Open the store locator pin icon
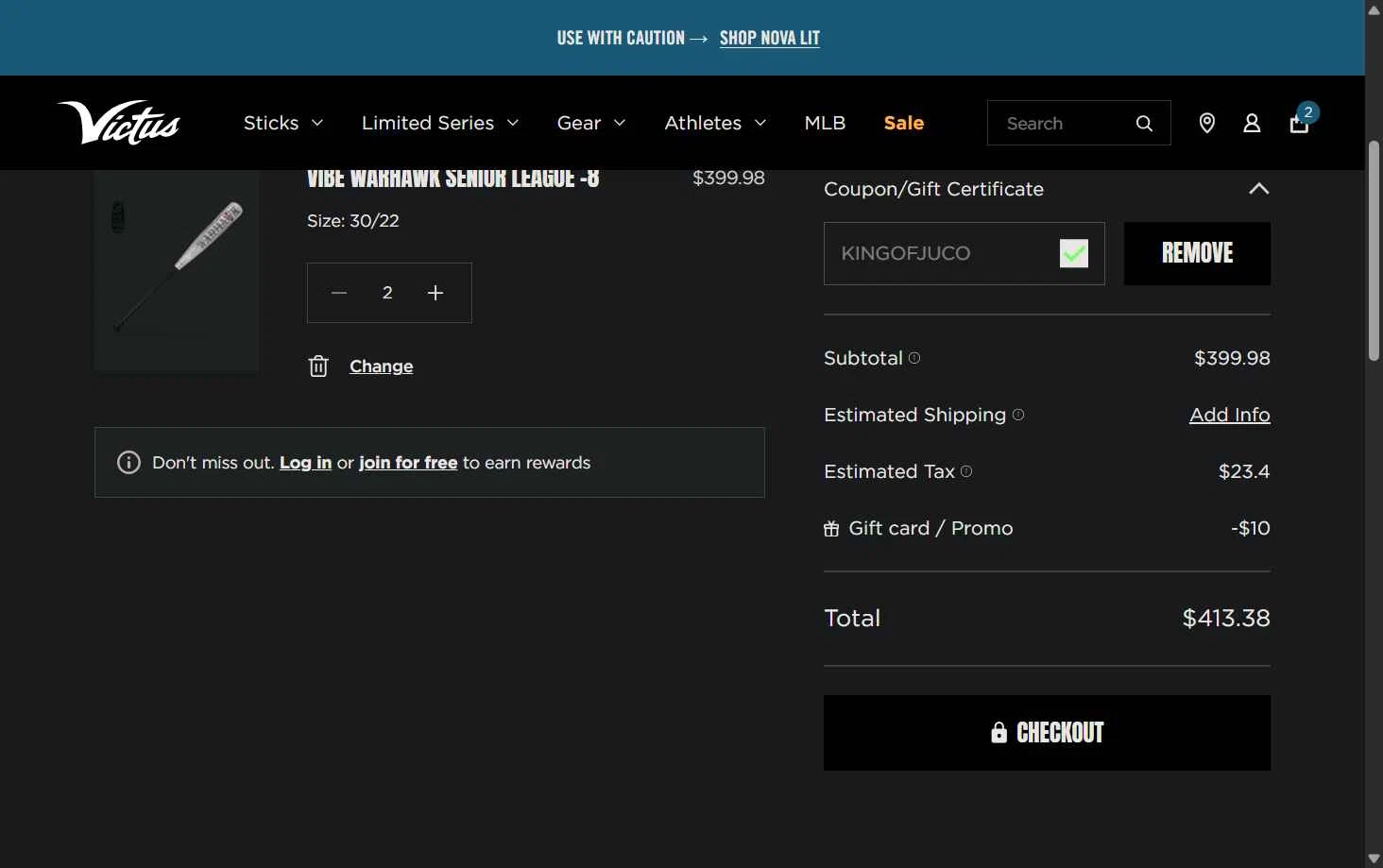Image resolution: width=1383 pixels, height=868 pixels. tap(1206, 123)
